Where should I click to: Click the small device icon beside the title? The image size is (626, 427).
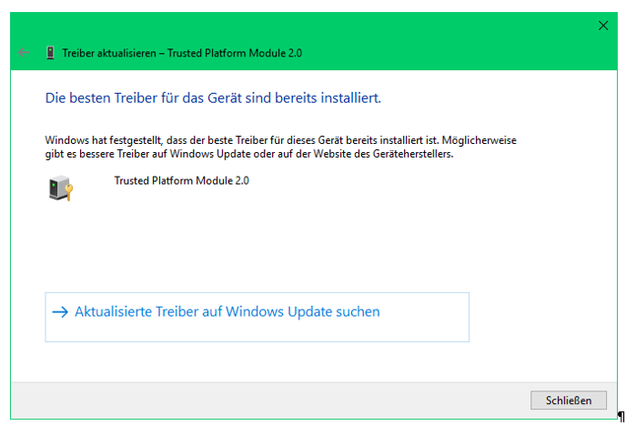coord(49,52)
